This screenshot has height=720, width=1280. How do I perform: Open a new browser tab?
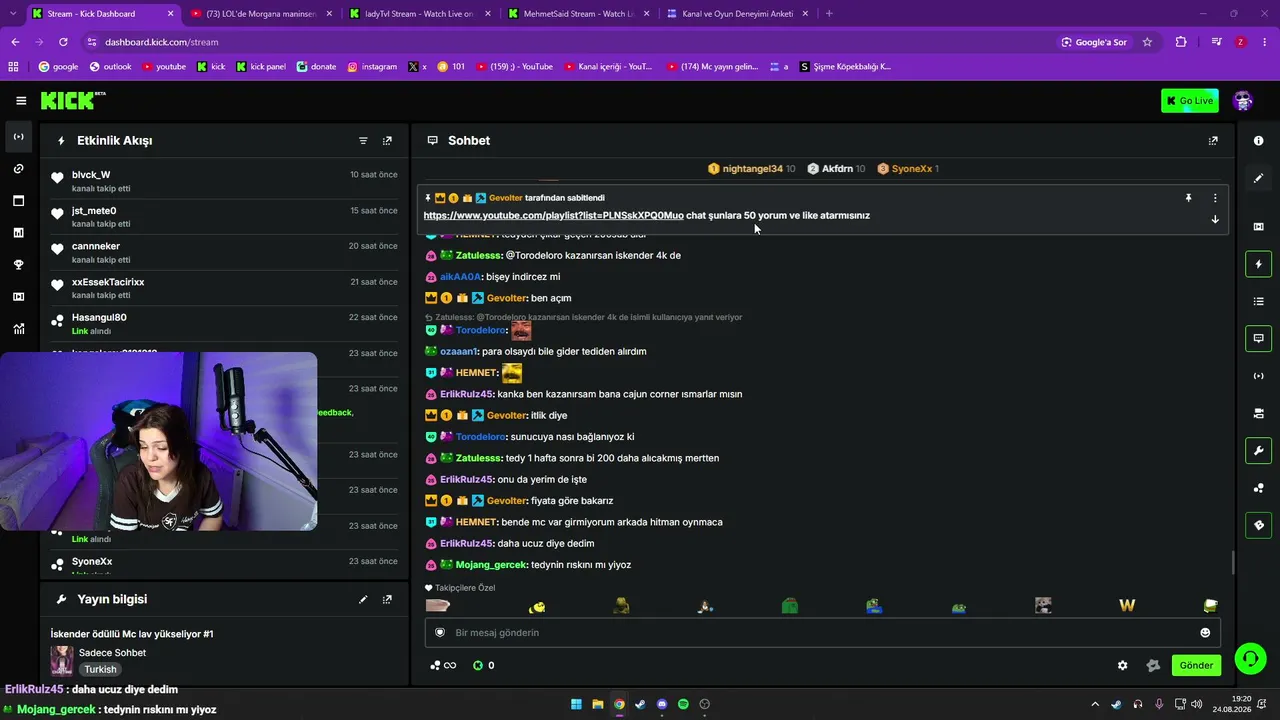pyautogui.click(x=829, y=14)
